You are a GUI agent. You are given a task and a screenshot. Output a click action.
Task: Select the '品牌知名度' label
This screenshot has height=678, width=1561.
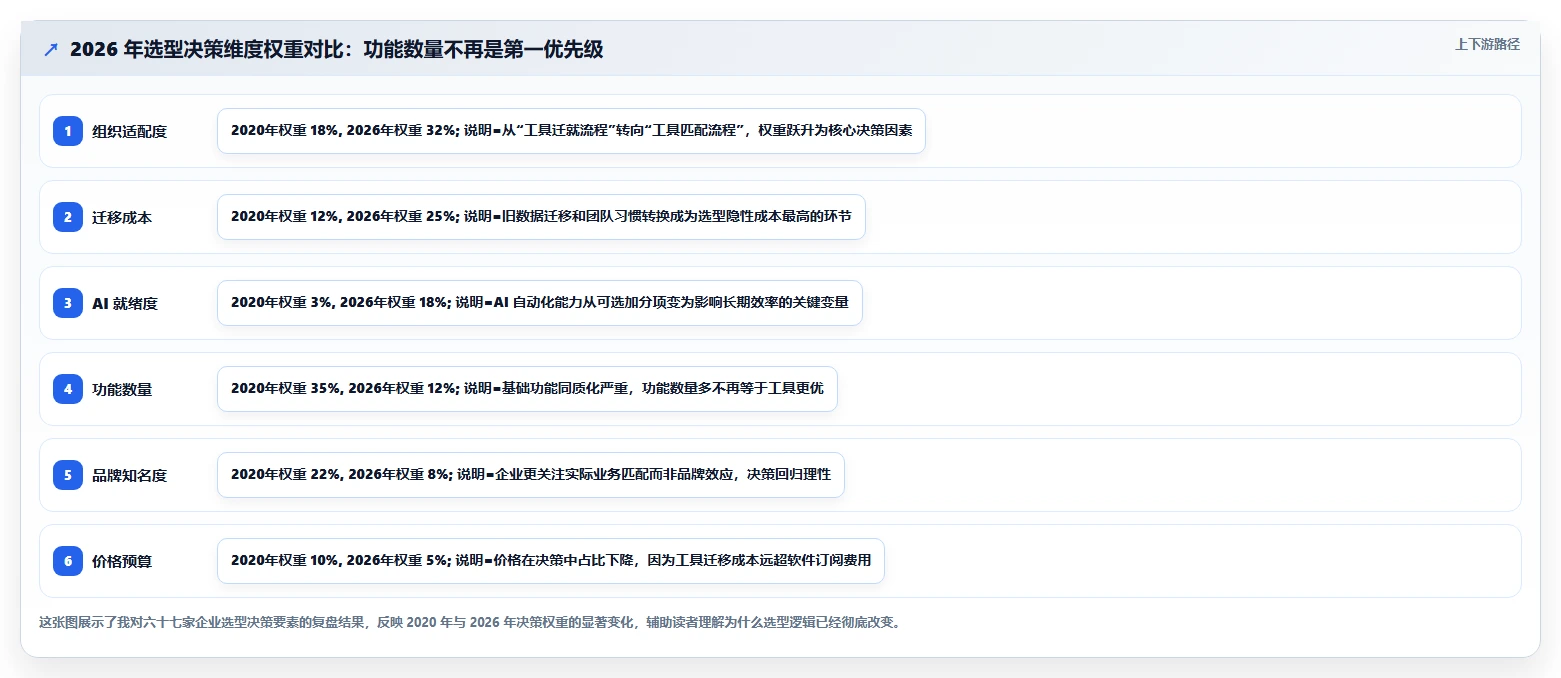[129, 476]
